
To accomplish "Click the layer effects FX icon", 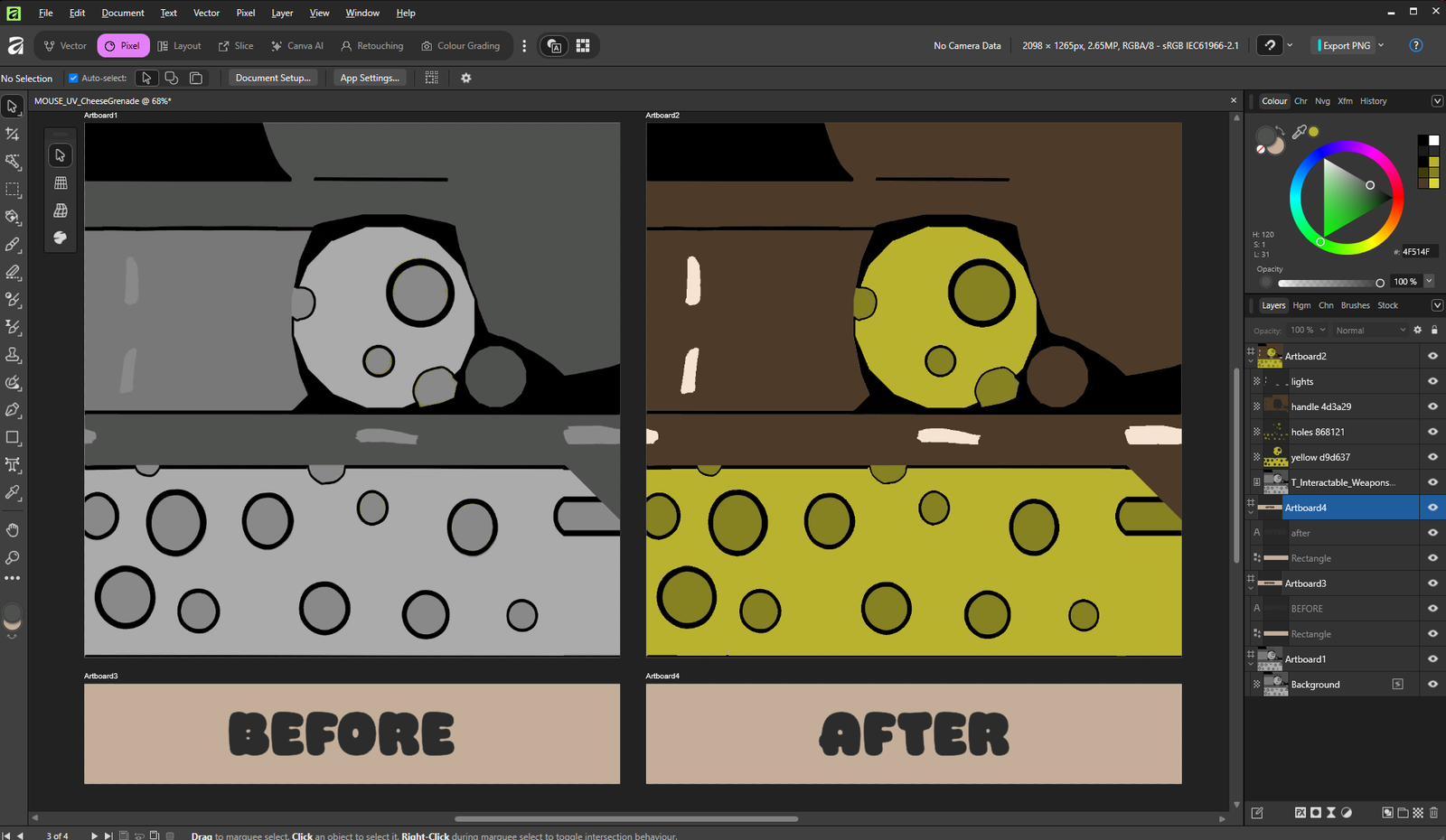I will coord(1300,813).
